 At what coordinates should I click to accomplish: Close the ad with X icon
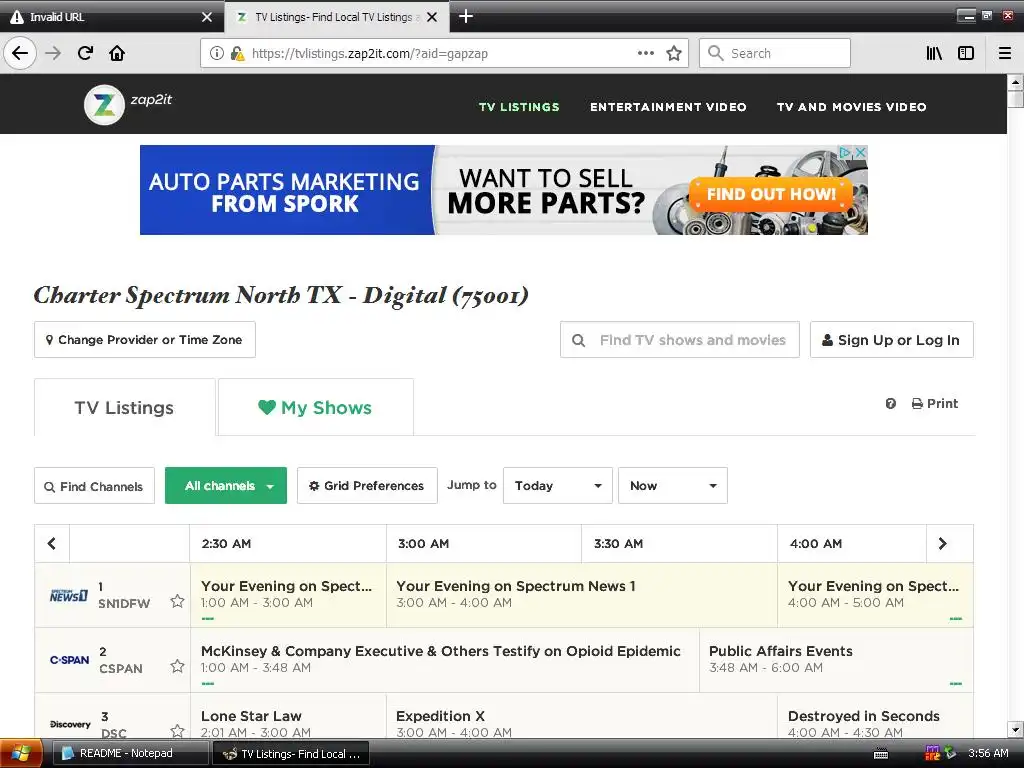(x=861, y=152)
